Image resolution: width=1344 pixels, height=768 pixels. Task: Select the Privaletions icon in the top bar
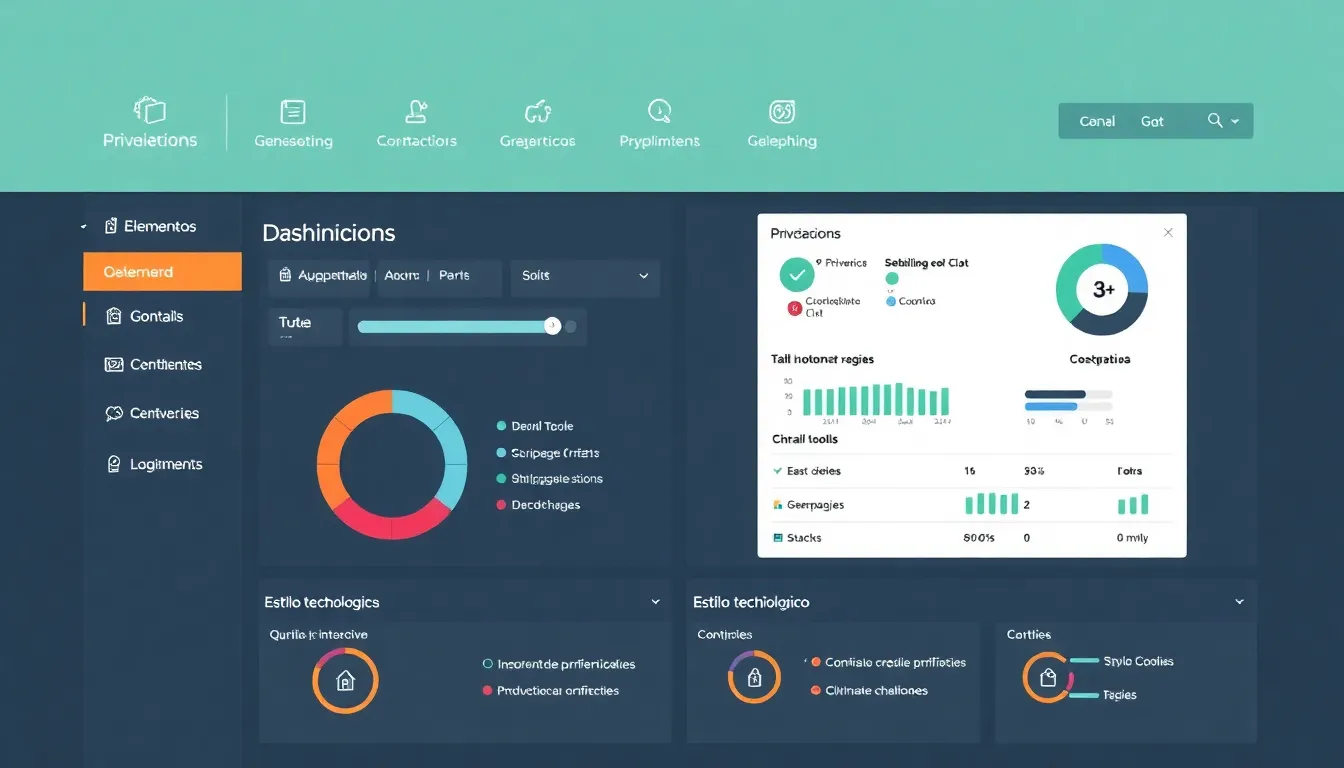pyautogui.click(x=149, y=112)
